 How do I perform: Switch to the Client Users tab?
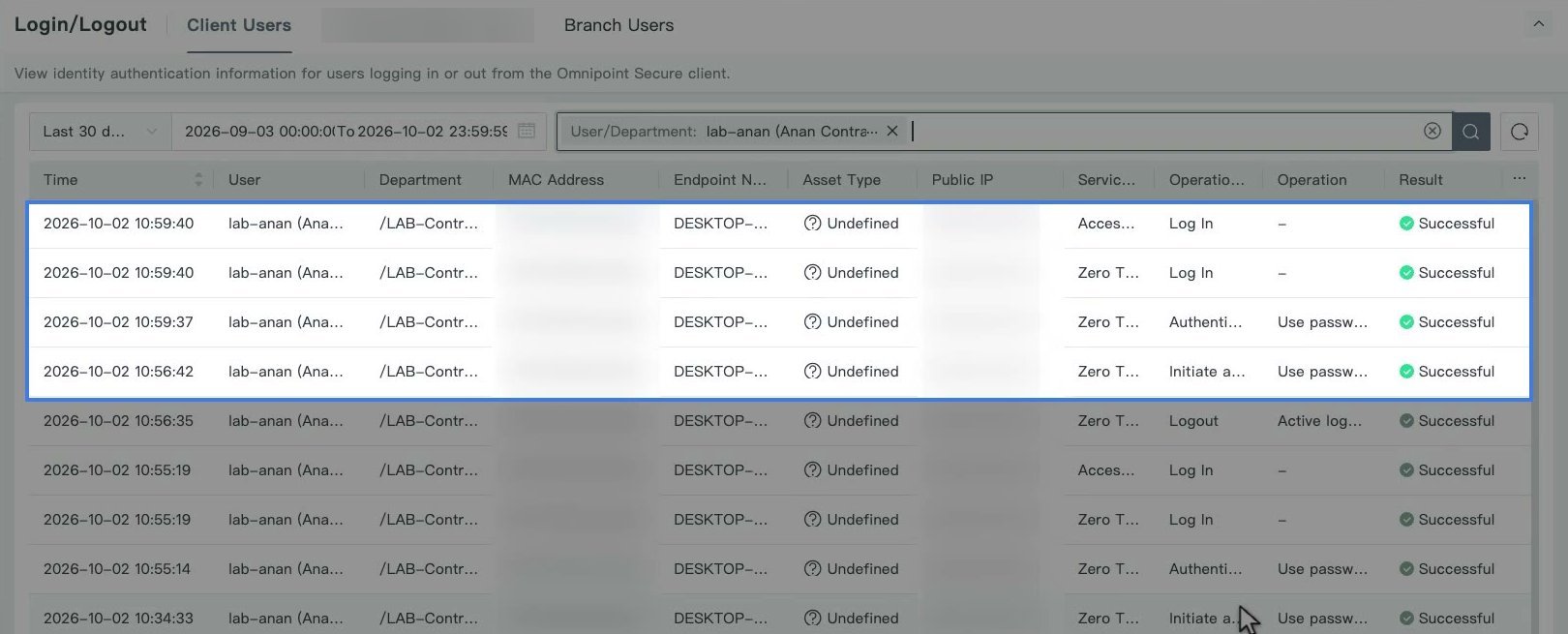[x=239, y=25]
